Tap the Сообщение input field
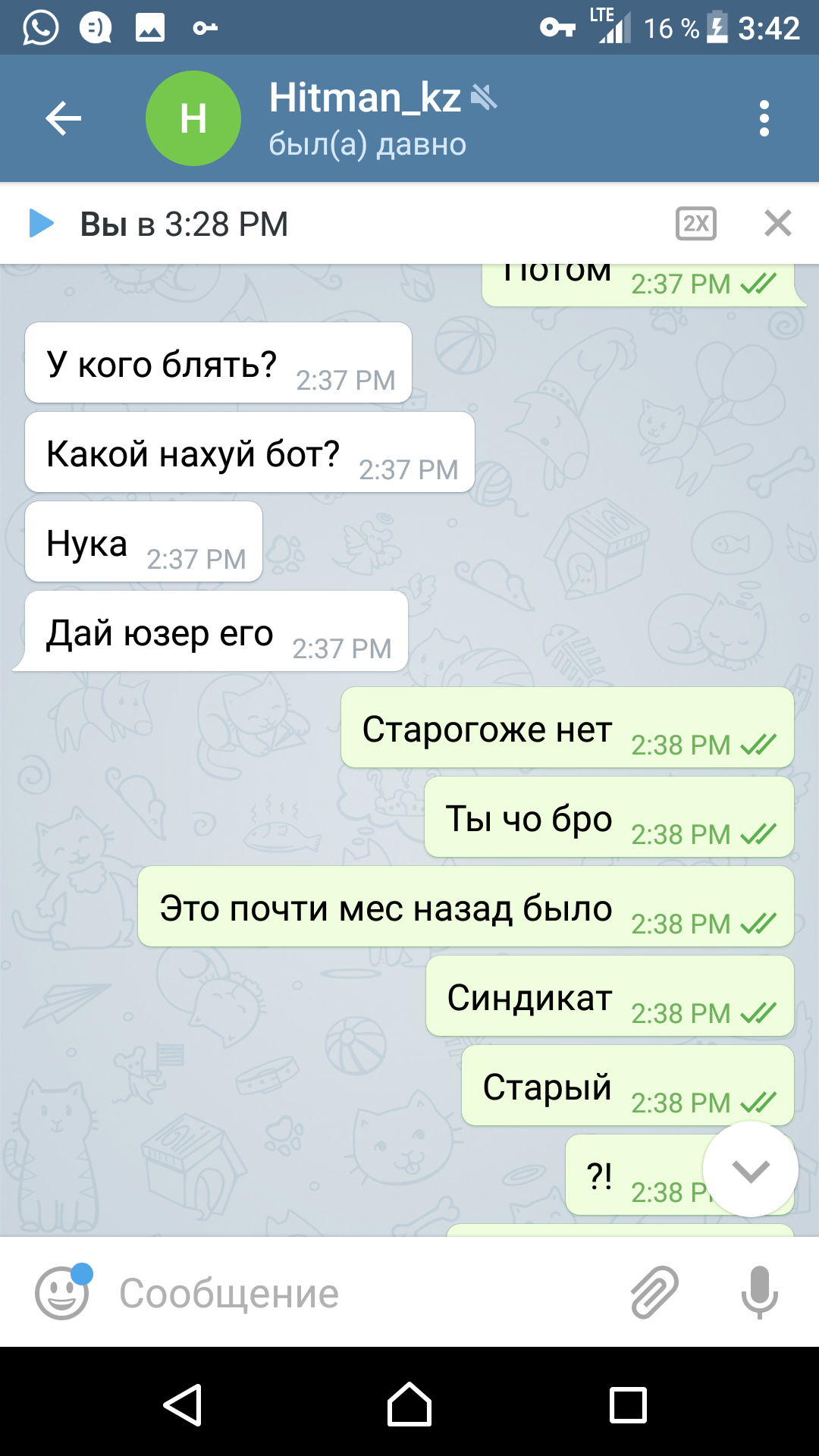Screen dimensions: 819x1456 click(364, 1293)
